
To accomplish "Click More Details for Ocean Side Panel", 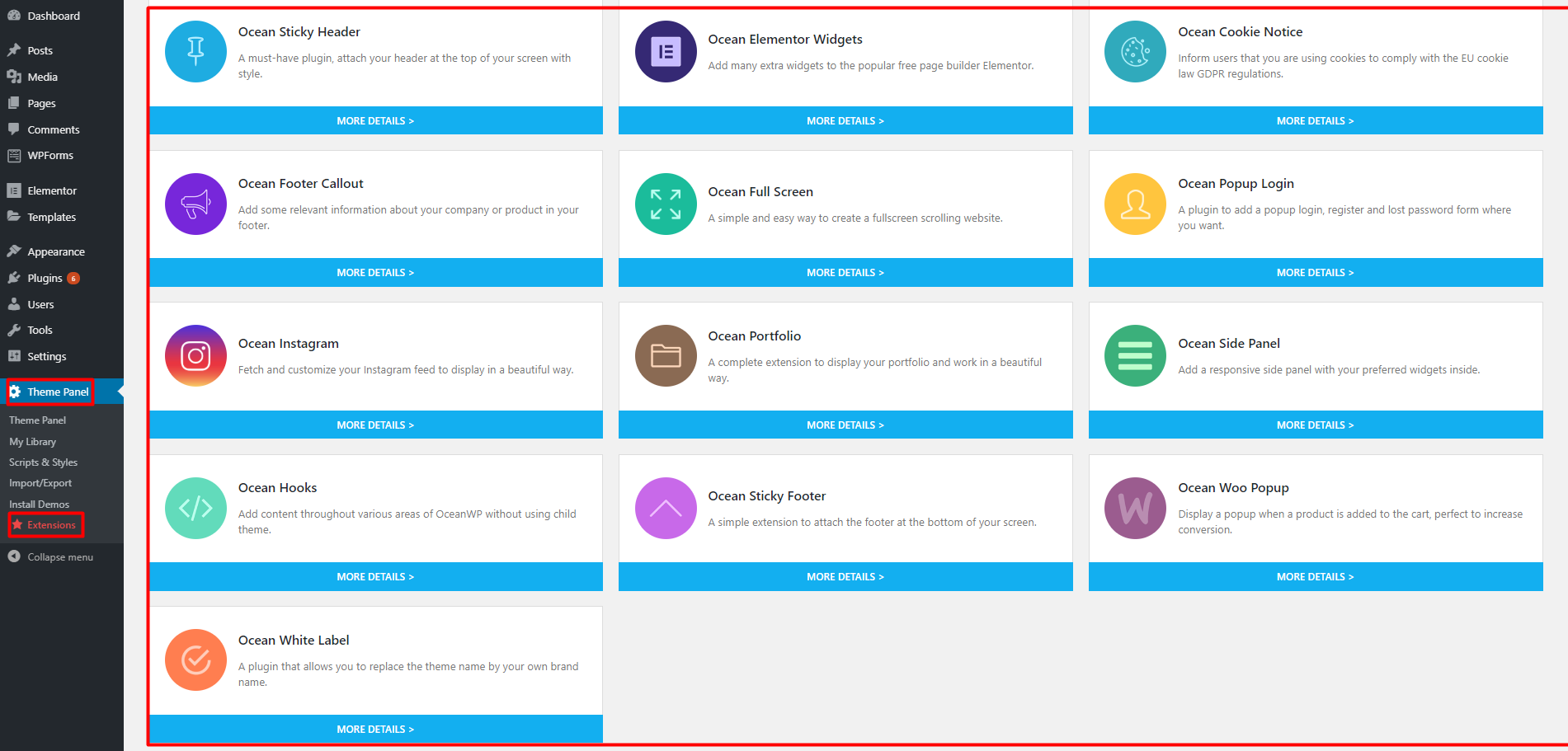I will click(1316, 425).
